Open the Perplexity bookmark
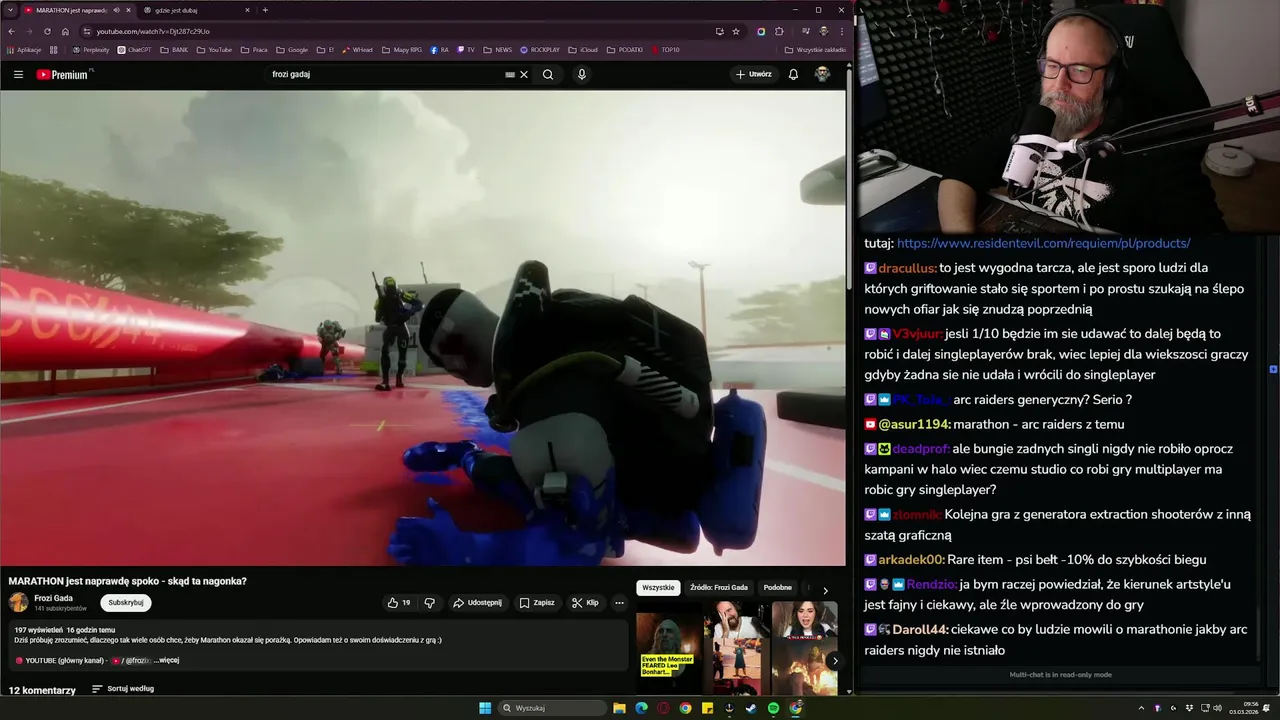 click(x=91, y=49)
